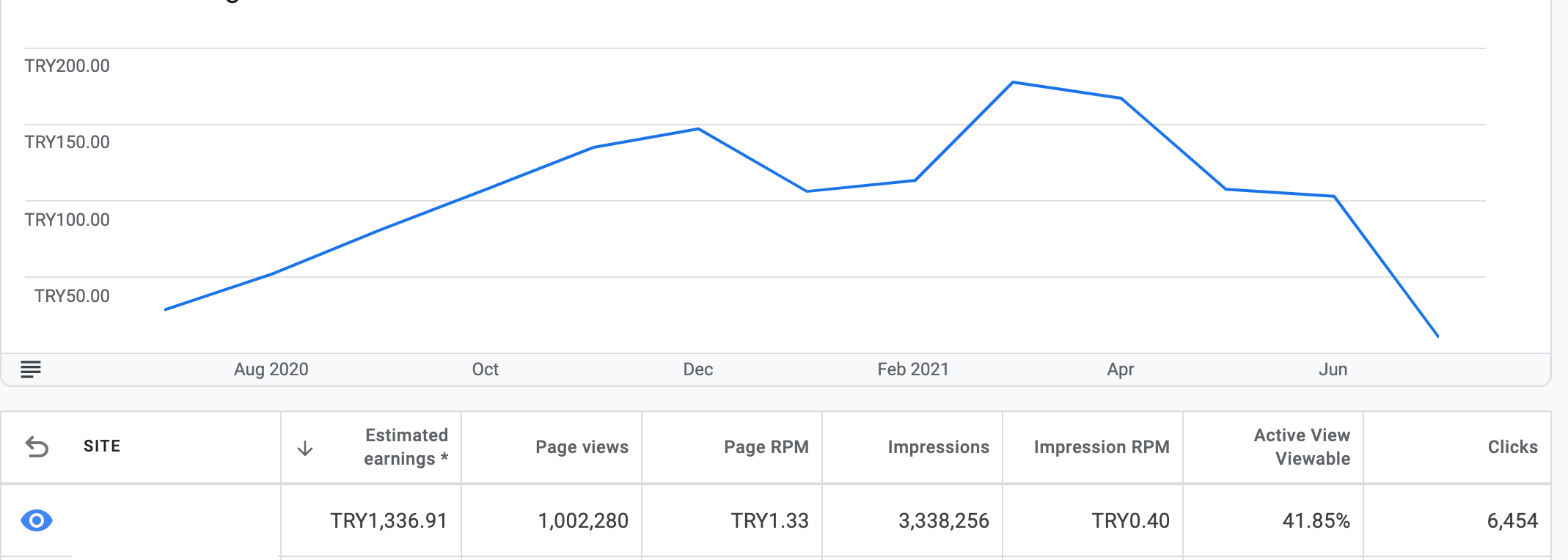Toggle the eye visibility icon in first row
This screenshot has height=560, width=1568.
click(37, 520)
